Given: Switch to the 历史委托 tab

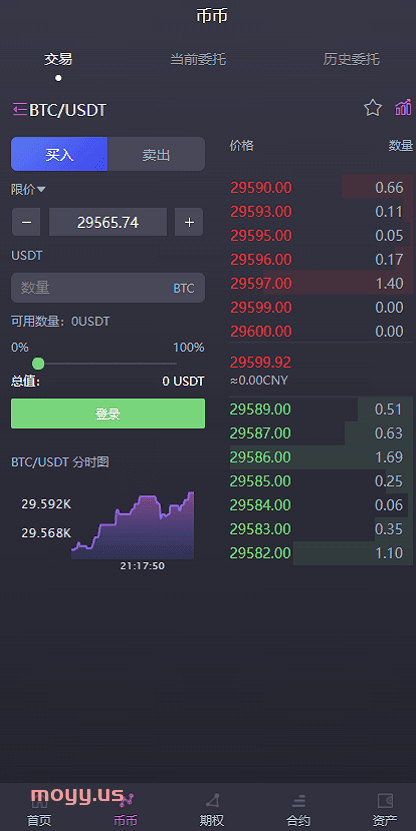Looking at the screenshot, I should point(351,59).
